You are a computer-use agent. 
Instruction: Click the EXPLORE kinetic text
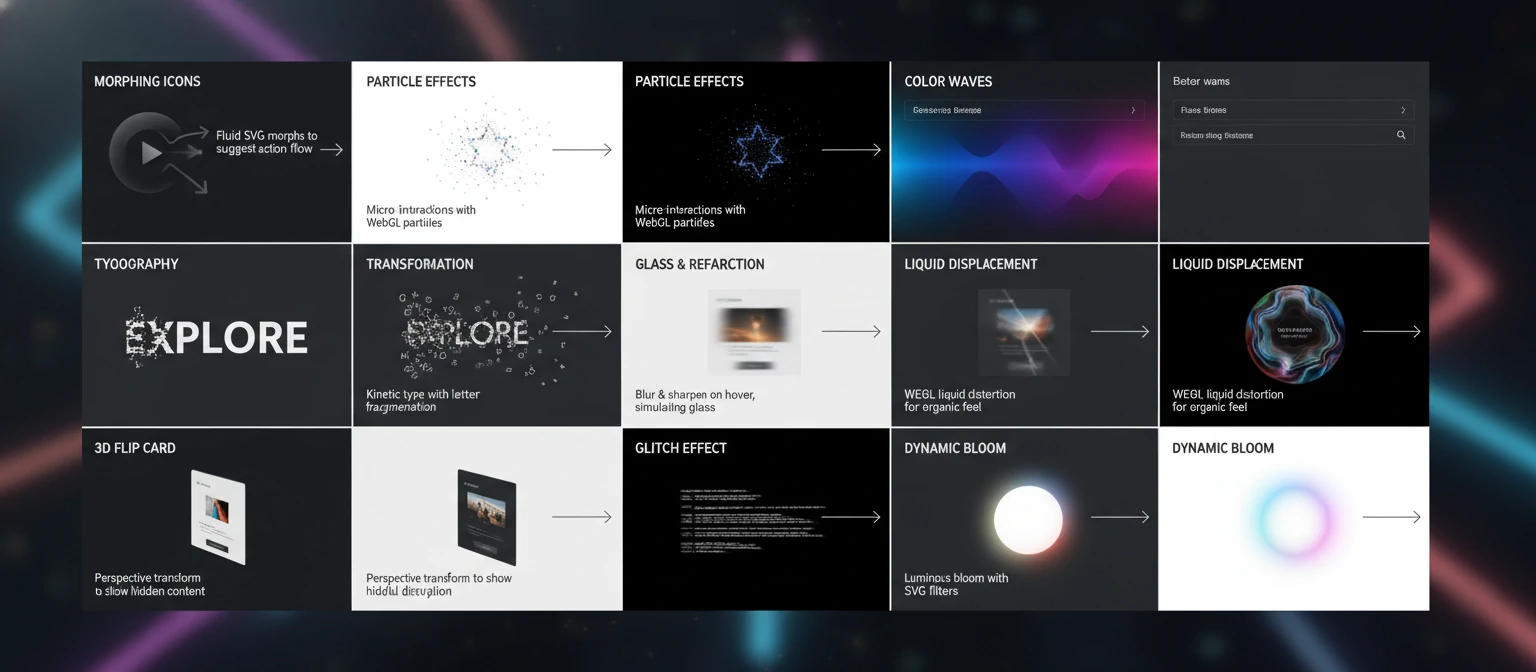coord(216,337)
